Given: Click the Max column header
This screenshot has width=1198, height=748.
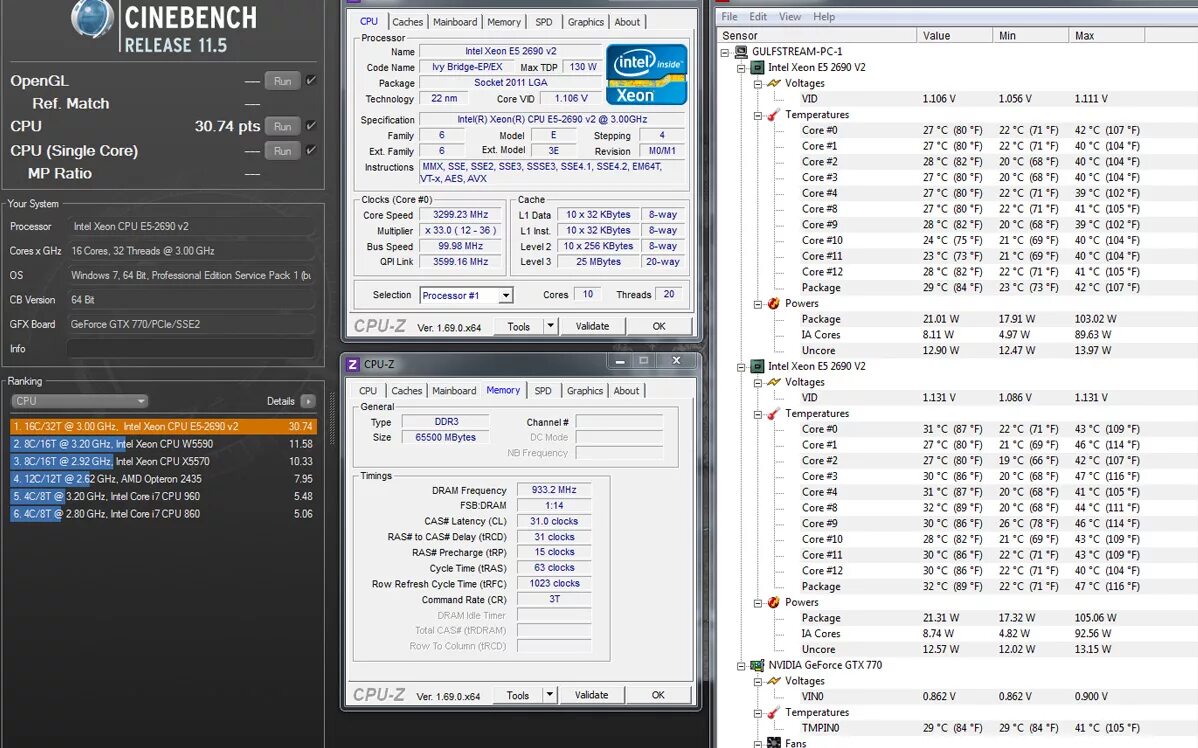Looking at the screenshot, I should (x=1106, y=35).
